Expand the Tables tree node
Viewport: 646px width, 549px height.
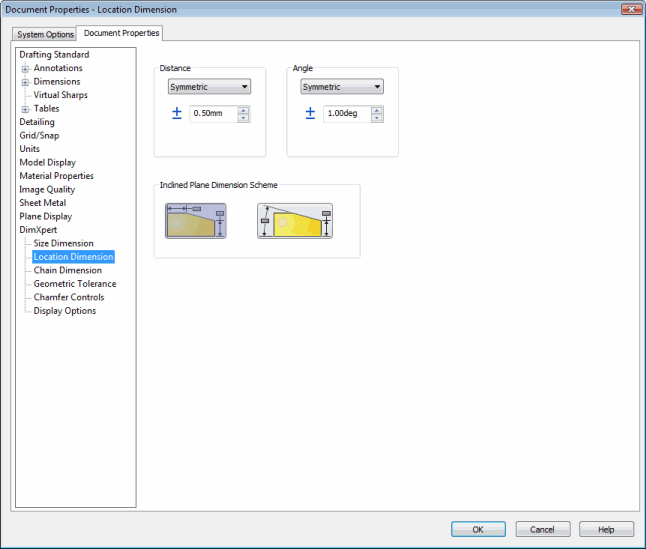click(x=25, y=109)
